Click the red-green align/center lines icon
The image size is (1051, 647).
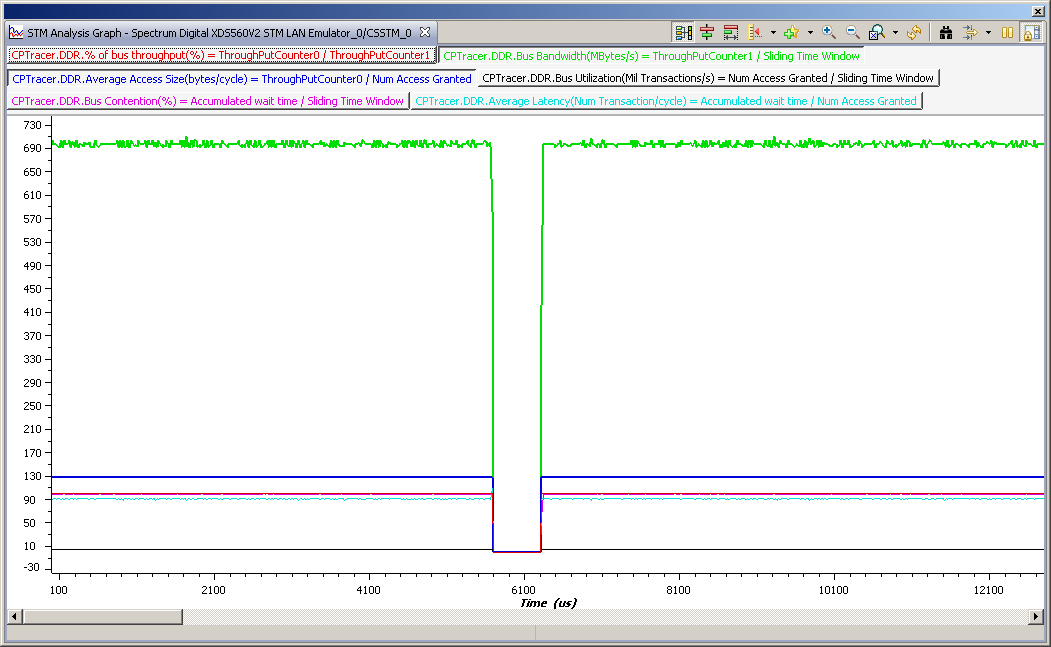[x=706, y=32]
